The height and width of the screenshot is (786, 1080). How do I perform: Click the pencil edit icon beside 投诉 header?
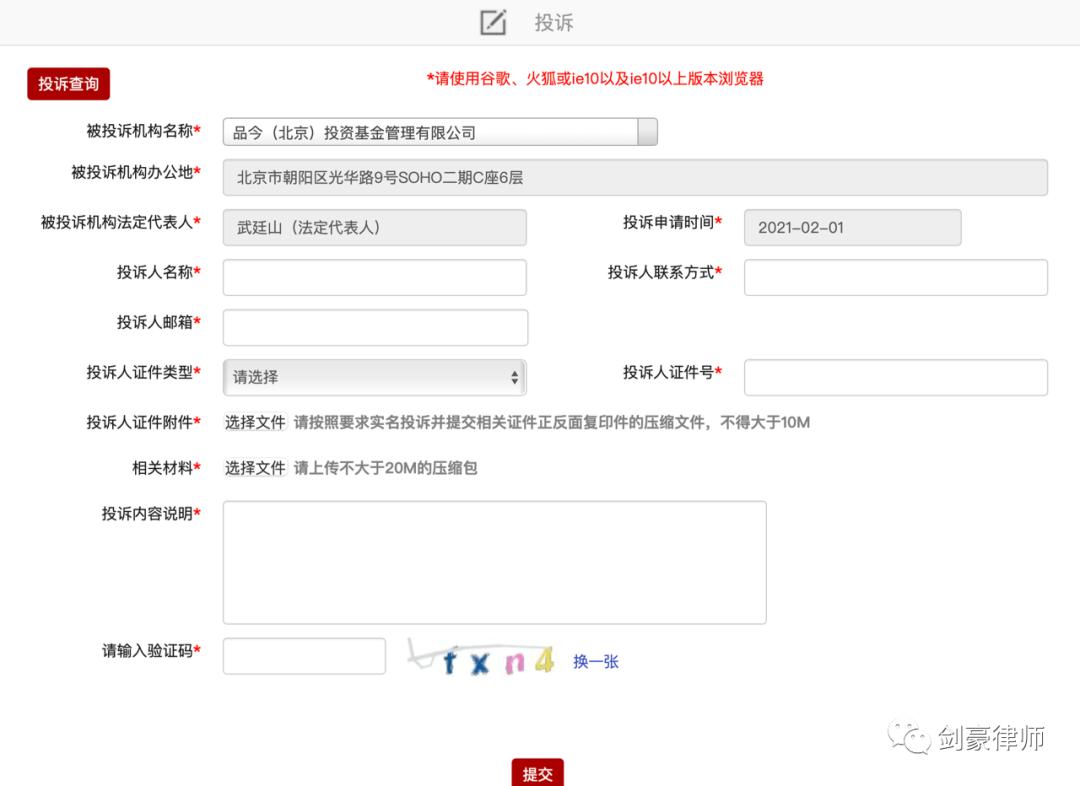(x=492, y=22)
